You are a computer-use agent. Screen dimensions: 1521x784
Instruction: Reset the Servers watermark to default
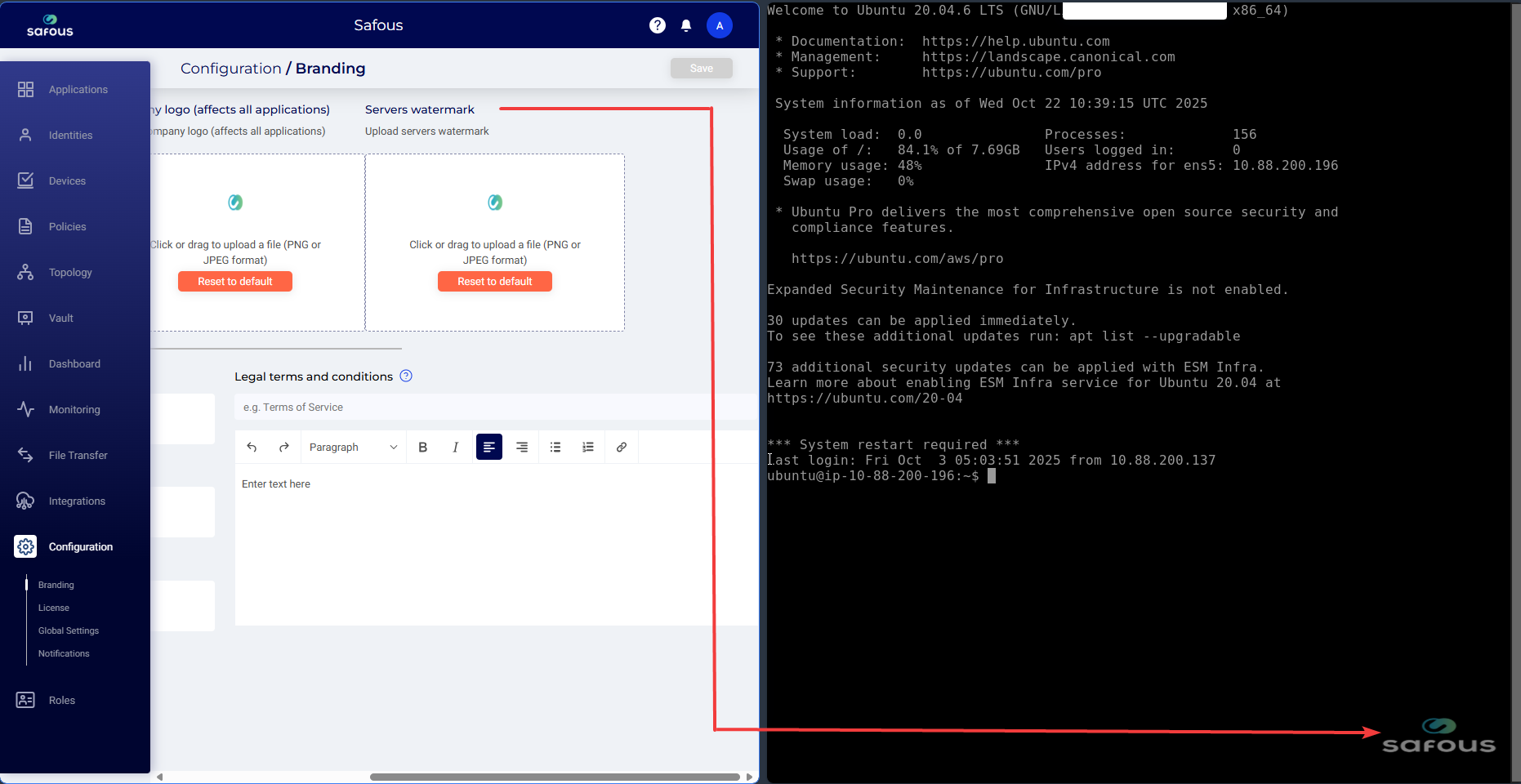[x=494, y=282]
